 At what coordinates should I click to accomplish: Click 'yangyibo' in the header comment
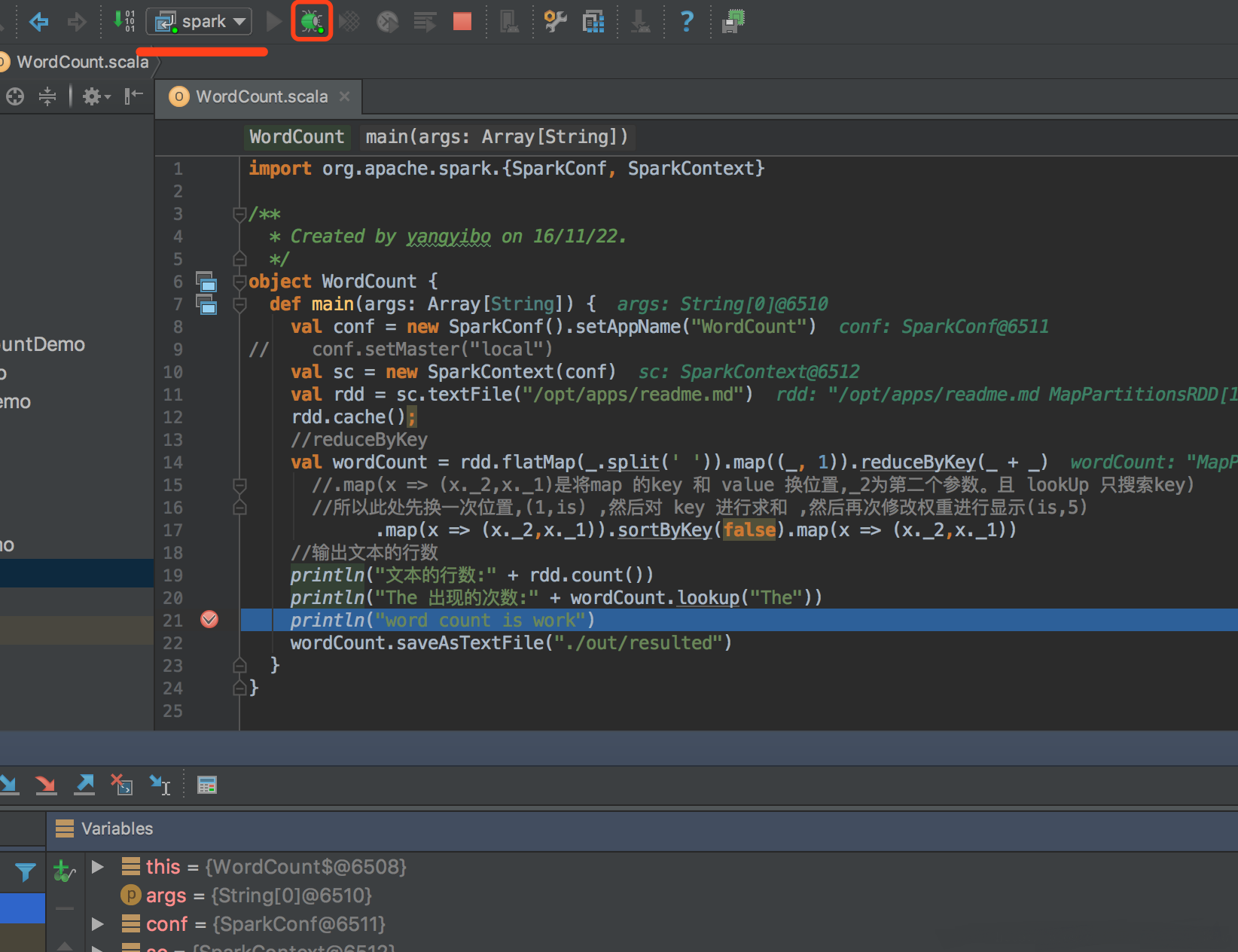point(448,236)
